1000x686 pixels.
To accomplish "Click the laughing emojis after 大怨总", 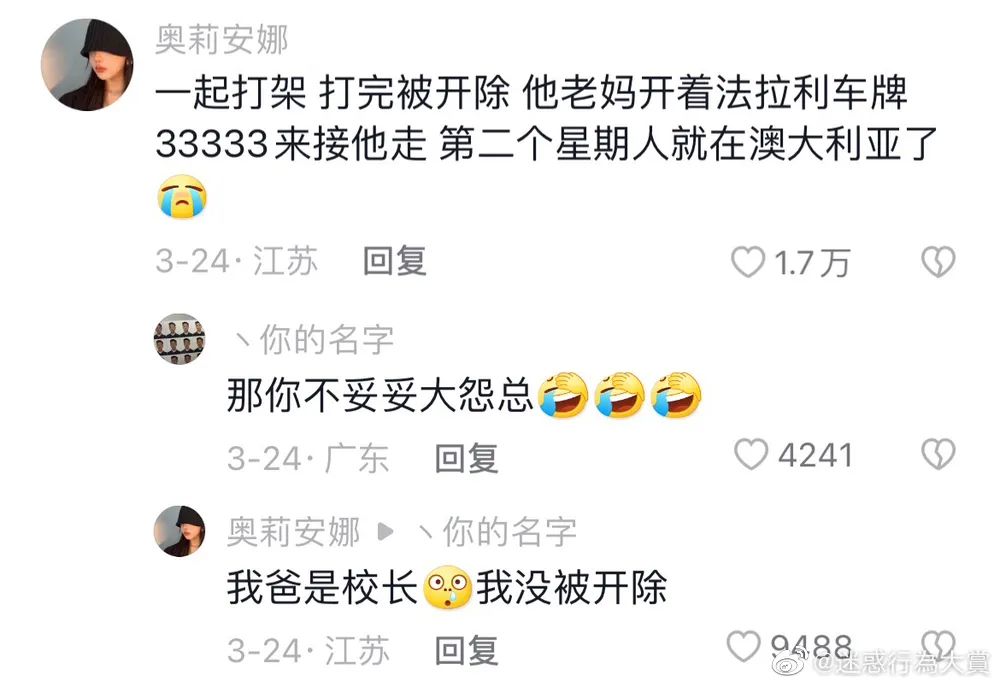I will pyautogui.click(x=620, y=395).
